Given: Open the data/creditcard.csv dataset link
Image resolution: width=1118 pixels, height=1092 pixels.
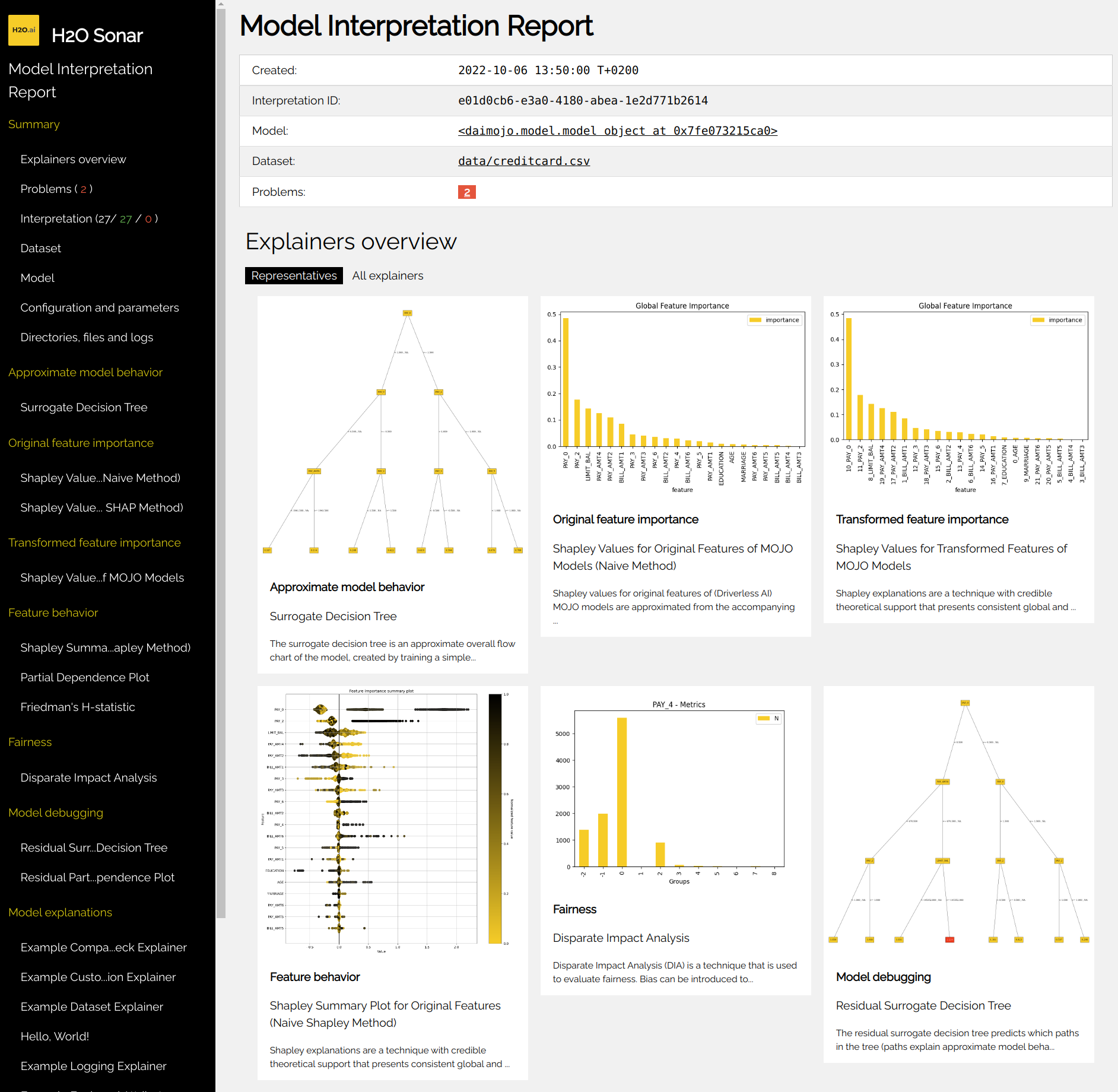Looking at the screenshot, I should coord(523,161).
